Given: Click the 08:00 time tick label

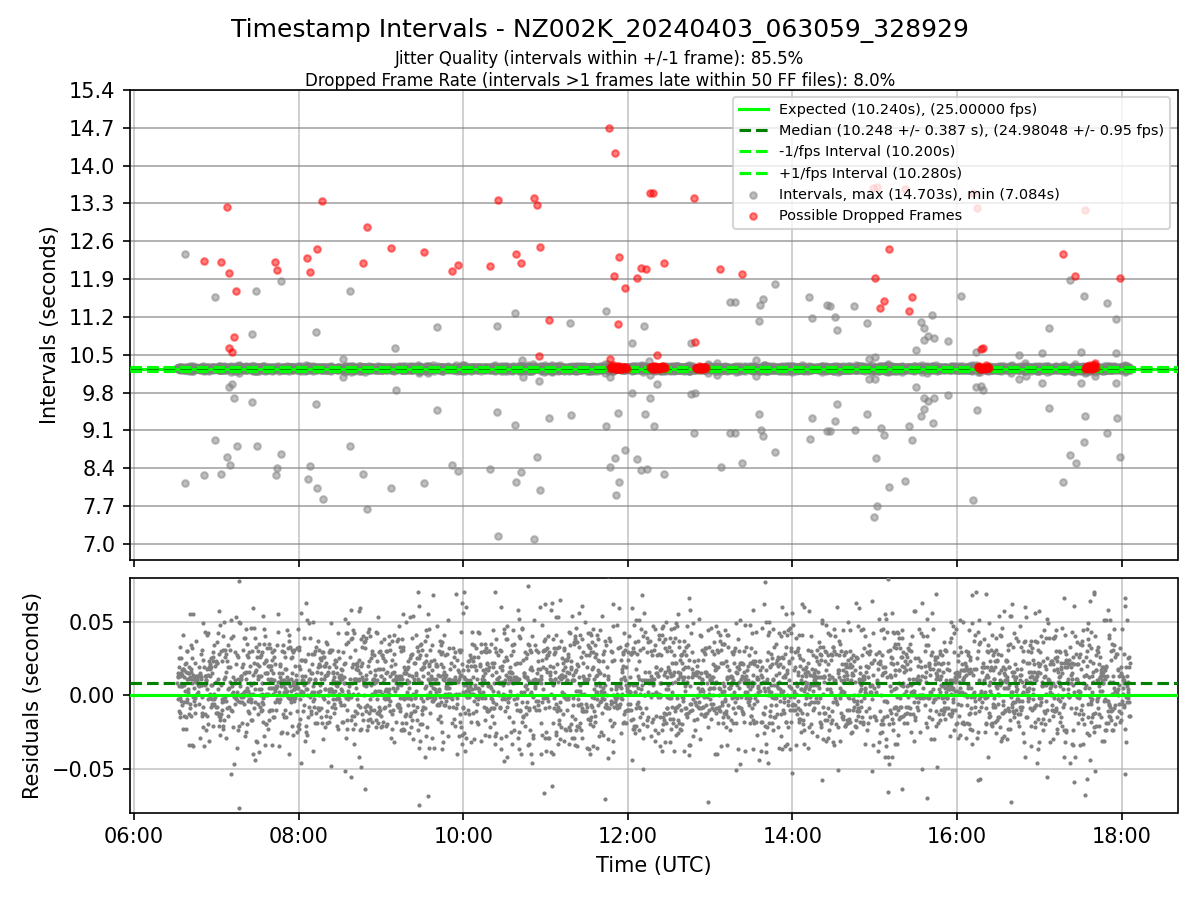Looking at the screenshot, I should (x=298, y=834).
